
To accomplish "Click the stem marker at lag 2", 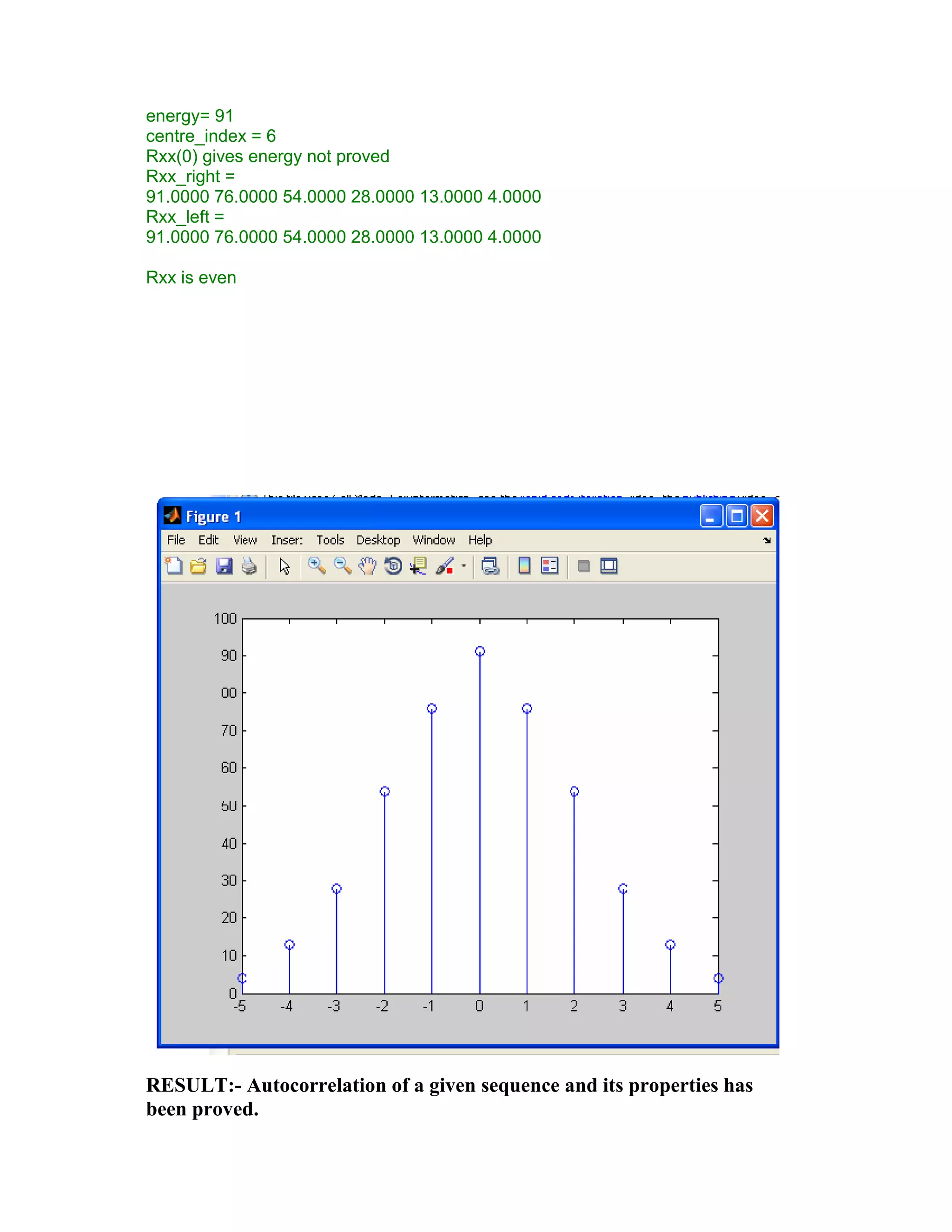I will coord(574,791).
